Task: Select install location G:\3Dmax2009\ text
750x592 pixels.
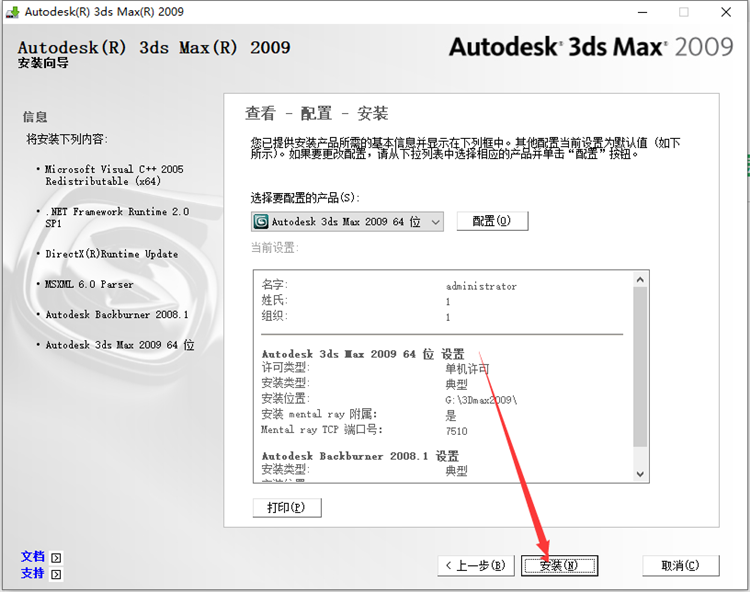Action: point(481,400)
